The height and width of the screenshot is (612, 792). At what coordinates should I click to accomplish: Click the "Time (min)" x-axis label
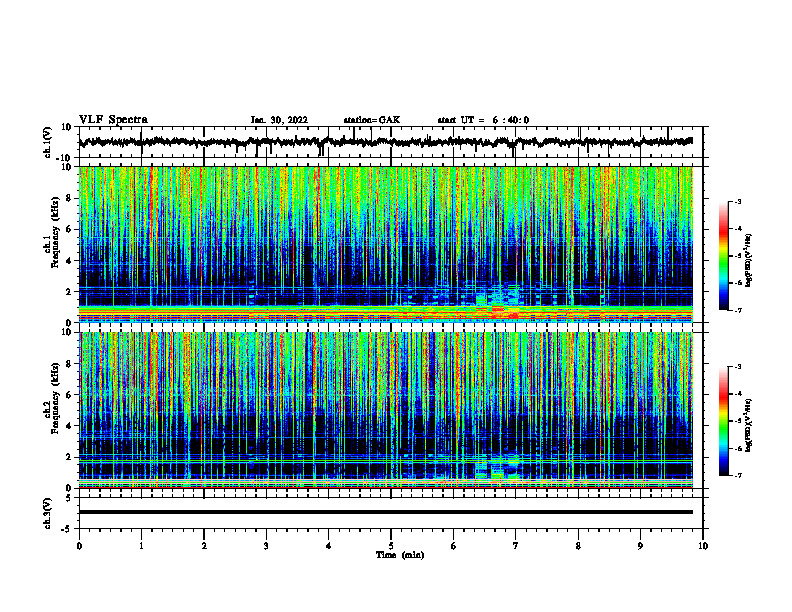click(400, 555)
